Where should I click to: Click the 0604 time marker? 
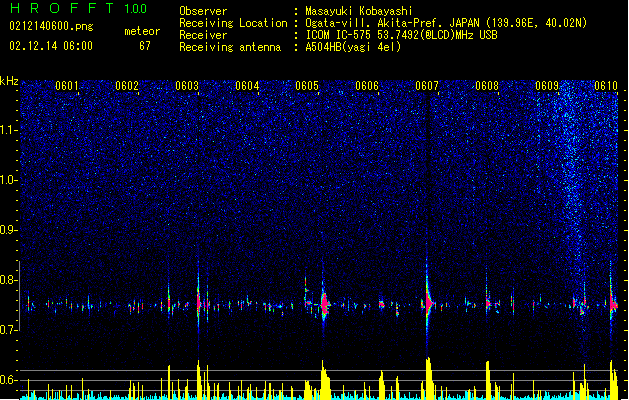[247, 86]
